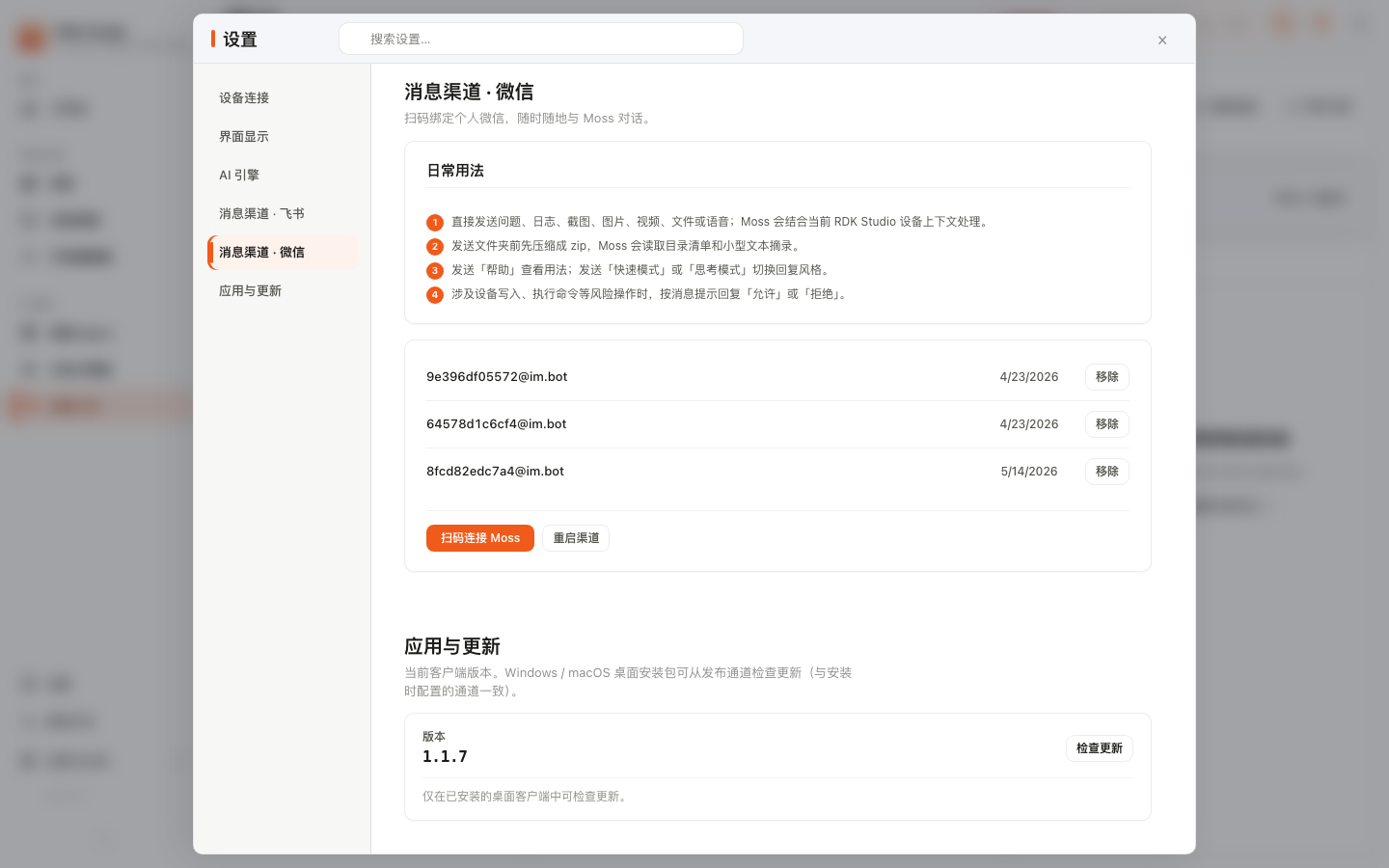Click the 重启渠道 button
The image size is (1389, 868).
[576, 538]
